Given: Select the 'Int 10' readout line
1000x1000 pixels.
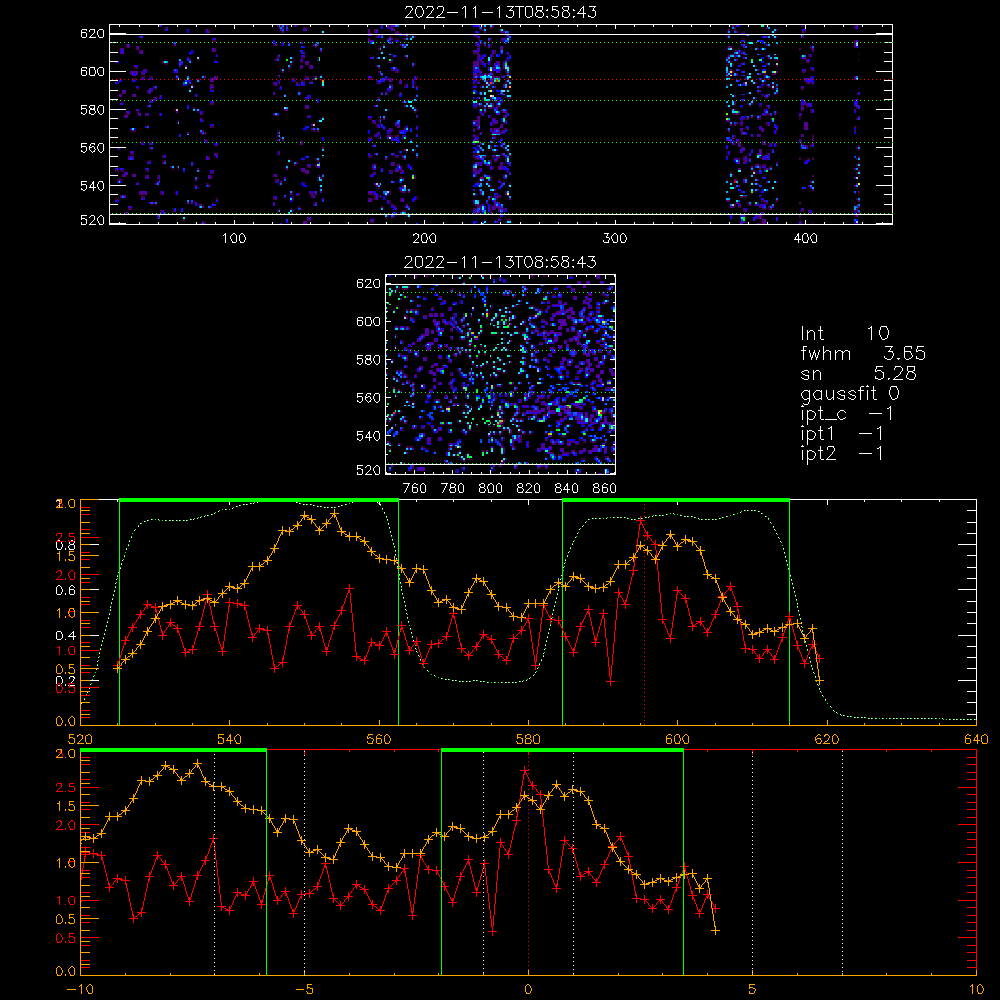Looking at the screenshot, I should point(844,333).
